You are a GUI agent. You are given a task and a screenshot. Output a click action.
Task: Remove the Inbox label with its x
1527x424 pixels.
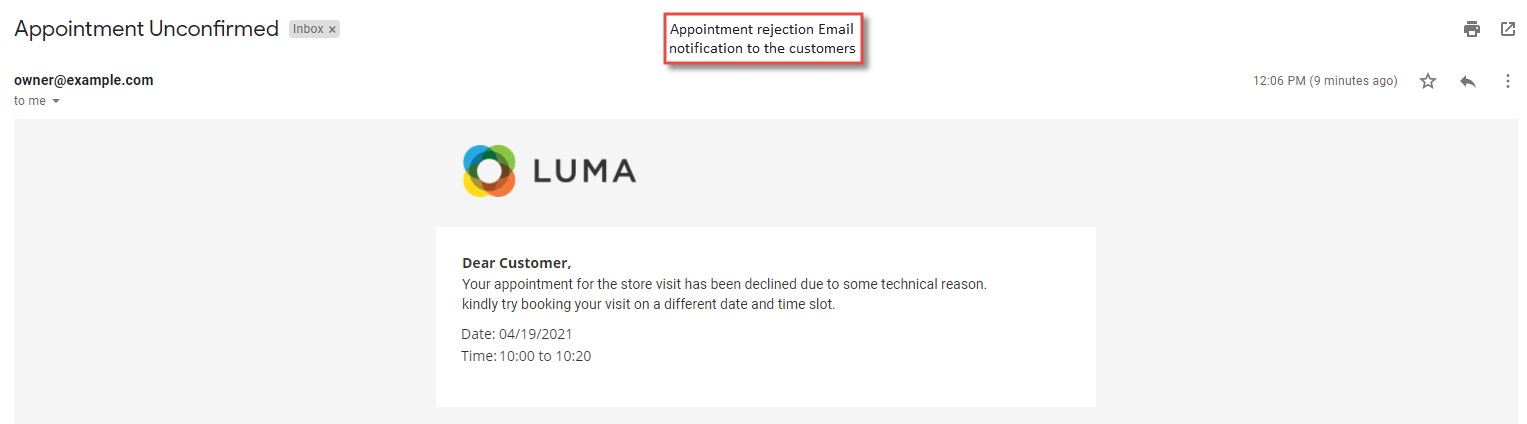332,30
